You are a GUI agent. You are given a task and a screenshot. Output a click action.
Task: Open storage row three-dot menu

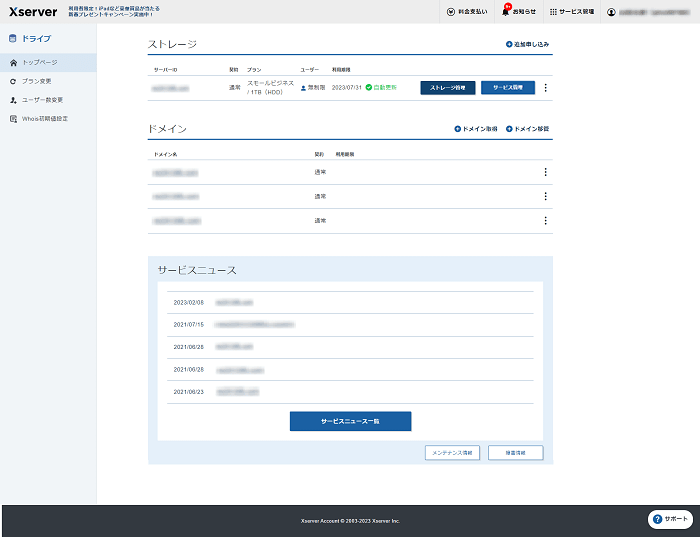[x=545, y=88]
